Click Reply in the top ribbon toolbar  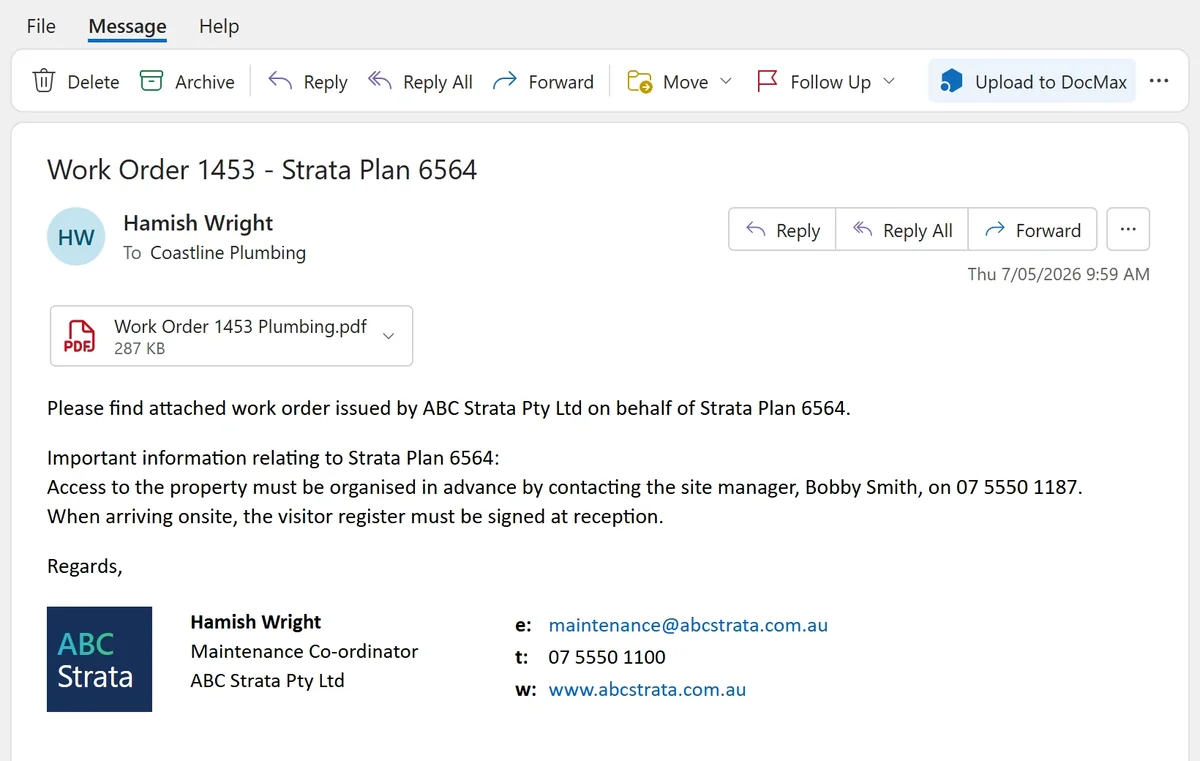click(308, 82)
